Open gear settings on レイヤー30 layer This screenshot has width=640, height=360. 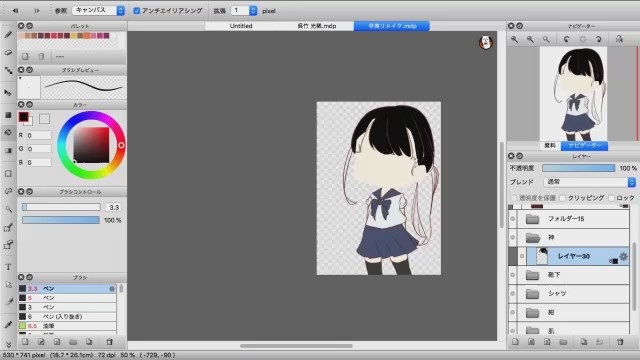[x=623, y=256]
